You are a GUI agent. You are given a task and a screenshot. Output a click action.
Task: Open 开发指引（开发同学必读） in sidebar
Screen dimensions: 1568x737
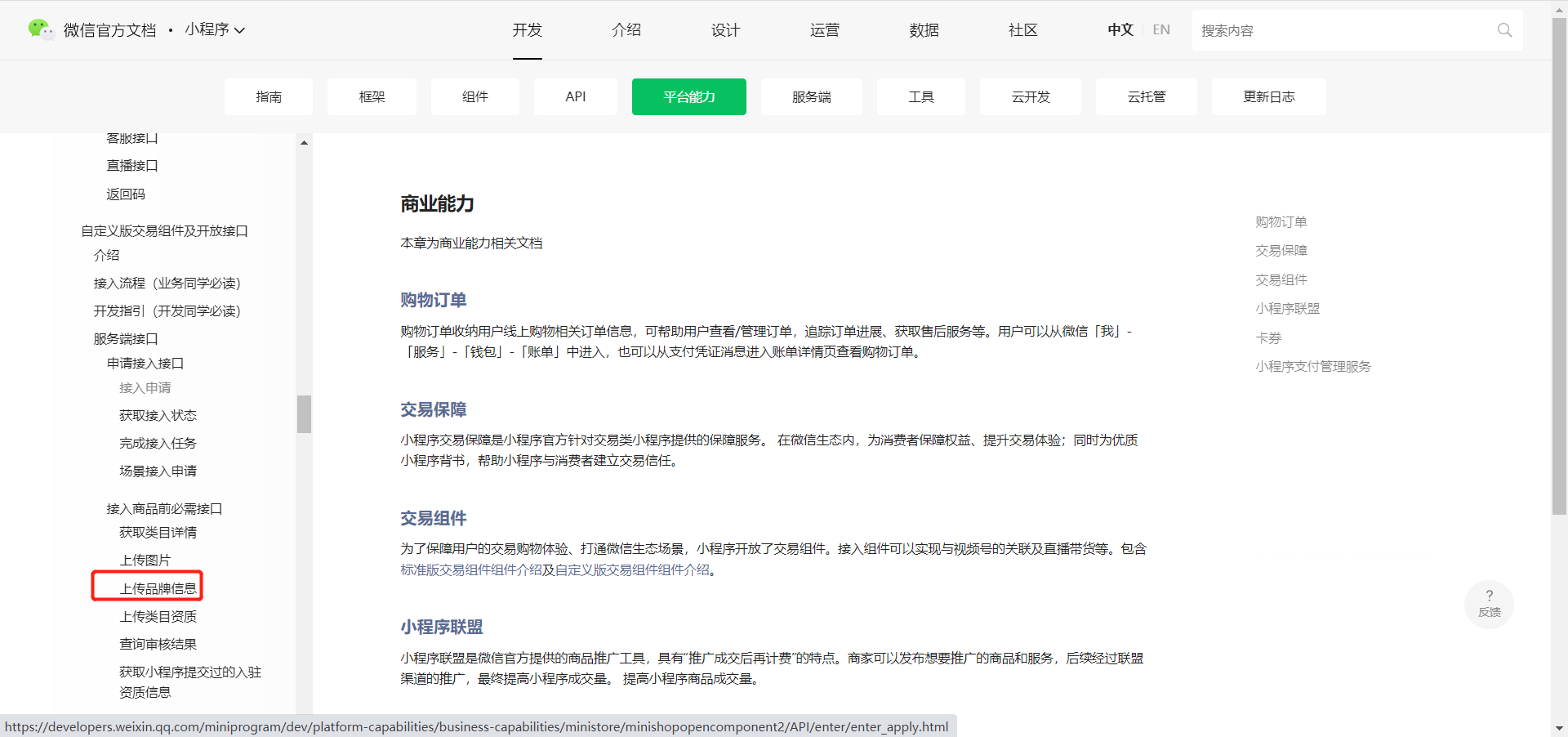(167, 310)
